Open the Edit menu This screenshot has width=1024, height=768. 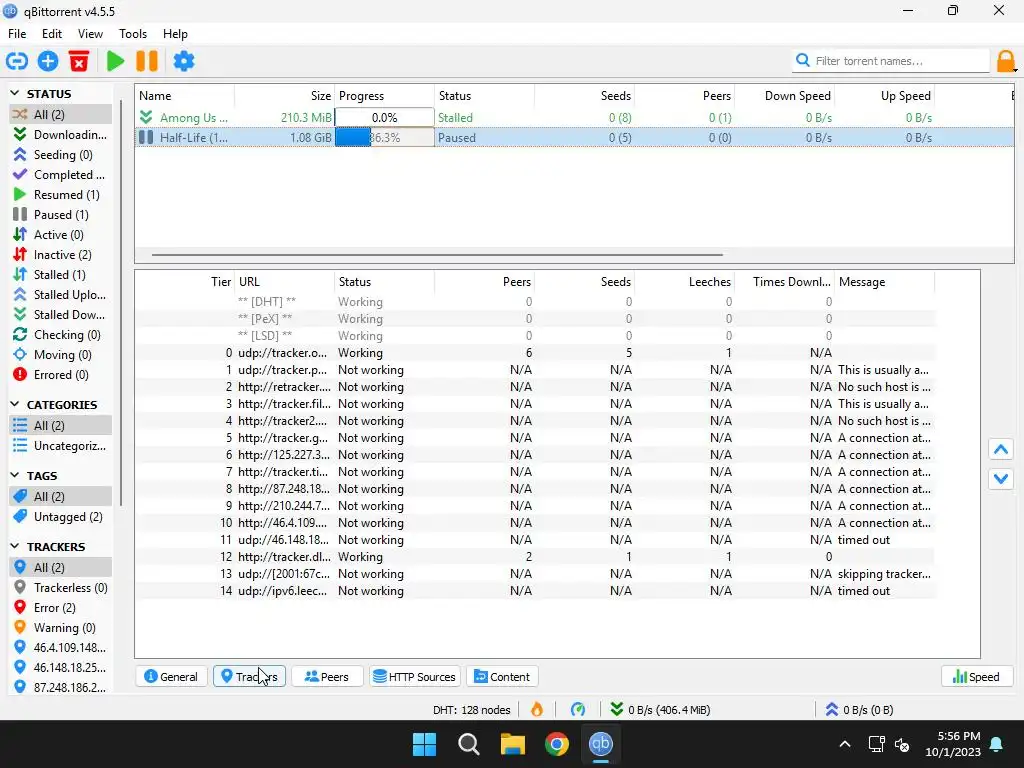pos(52,34)
